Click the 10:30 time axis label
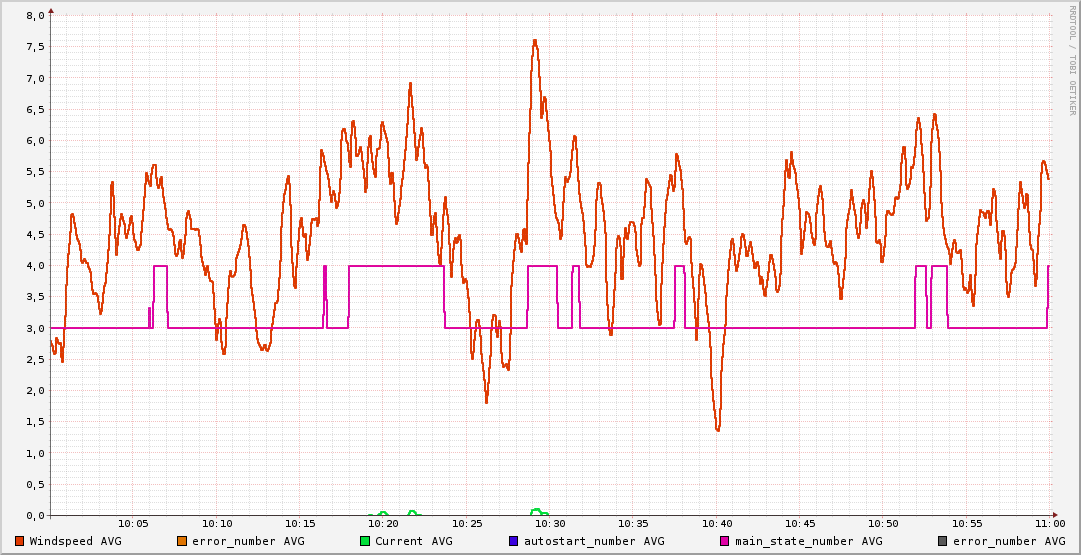Viewport: 1081px width, 555px height. (x=550, y=523)
